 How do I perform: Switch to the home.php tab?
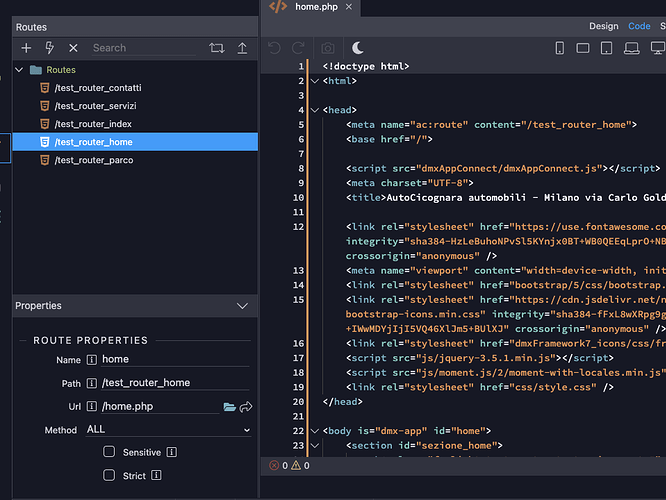[x=316, y=7]
